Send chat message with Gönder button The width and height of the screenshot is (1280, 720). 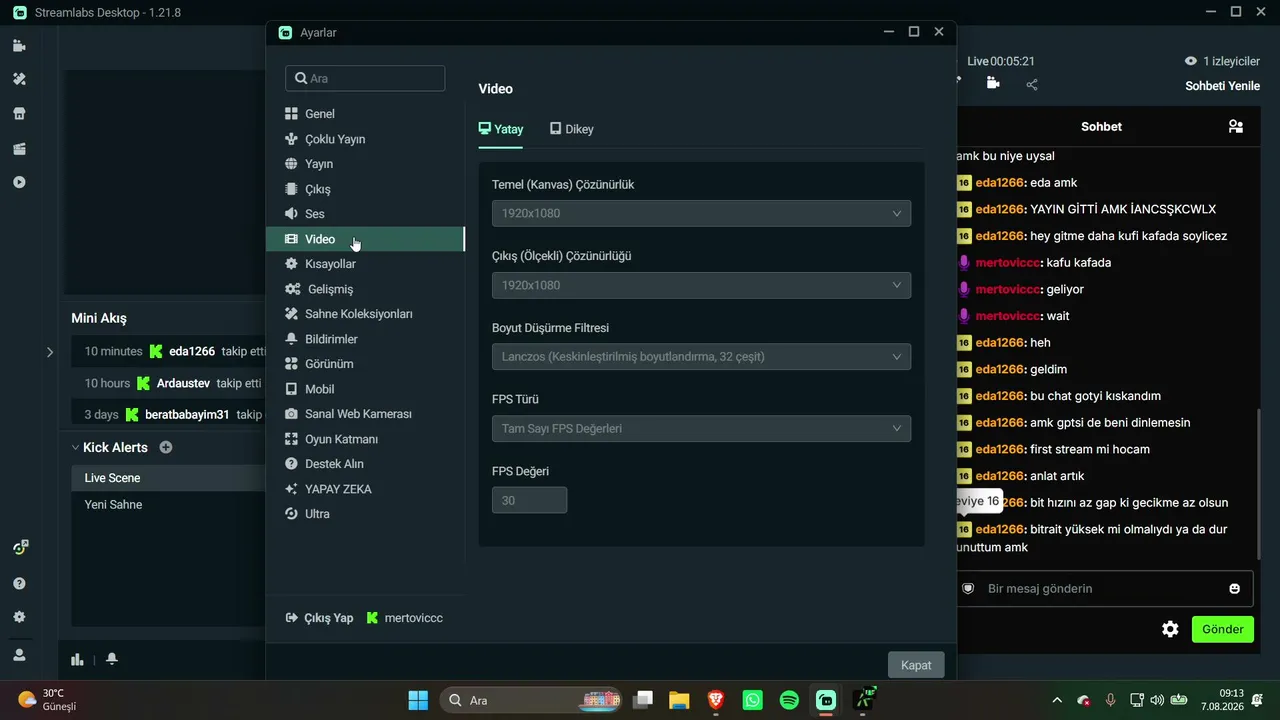pyautogui.click(x=1223, y=629)
